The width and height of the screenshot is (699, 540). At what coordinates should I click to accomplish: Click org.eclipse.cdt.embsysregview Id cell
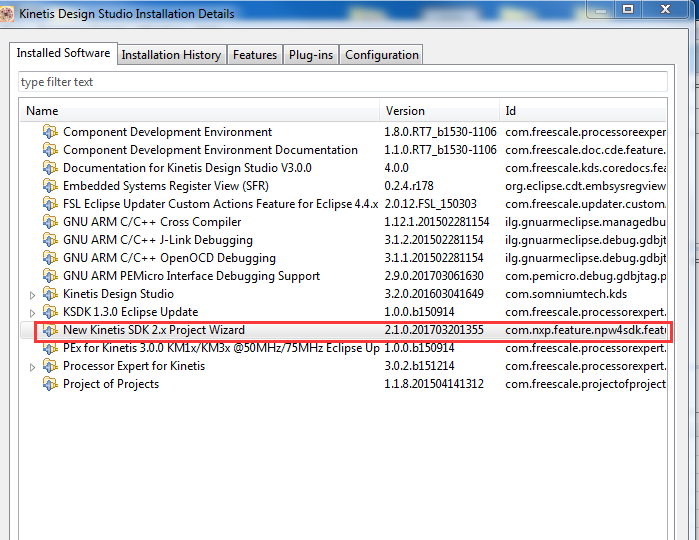585,186
